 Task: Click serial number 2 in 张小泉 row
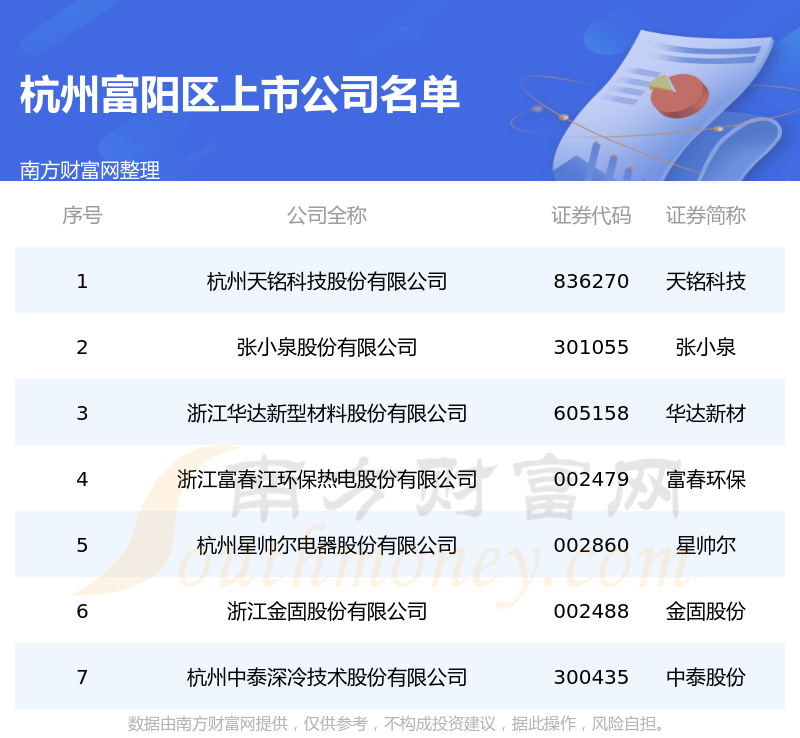click(x=82, y=348)
